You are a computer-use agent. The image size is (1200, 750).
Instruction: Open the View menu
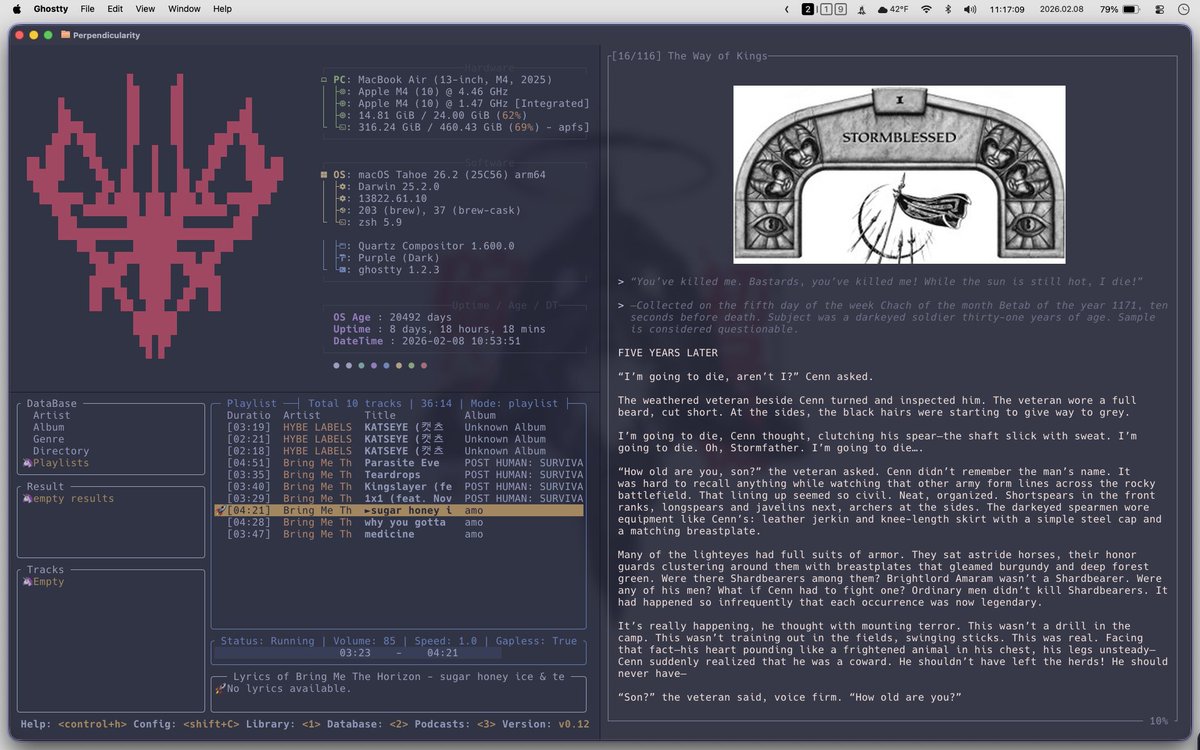pyautogui.click(x=145, y=9)
